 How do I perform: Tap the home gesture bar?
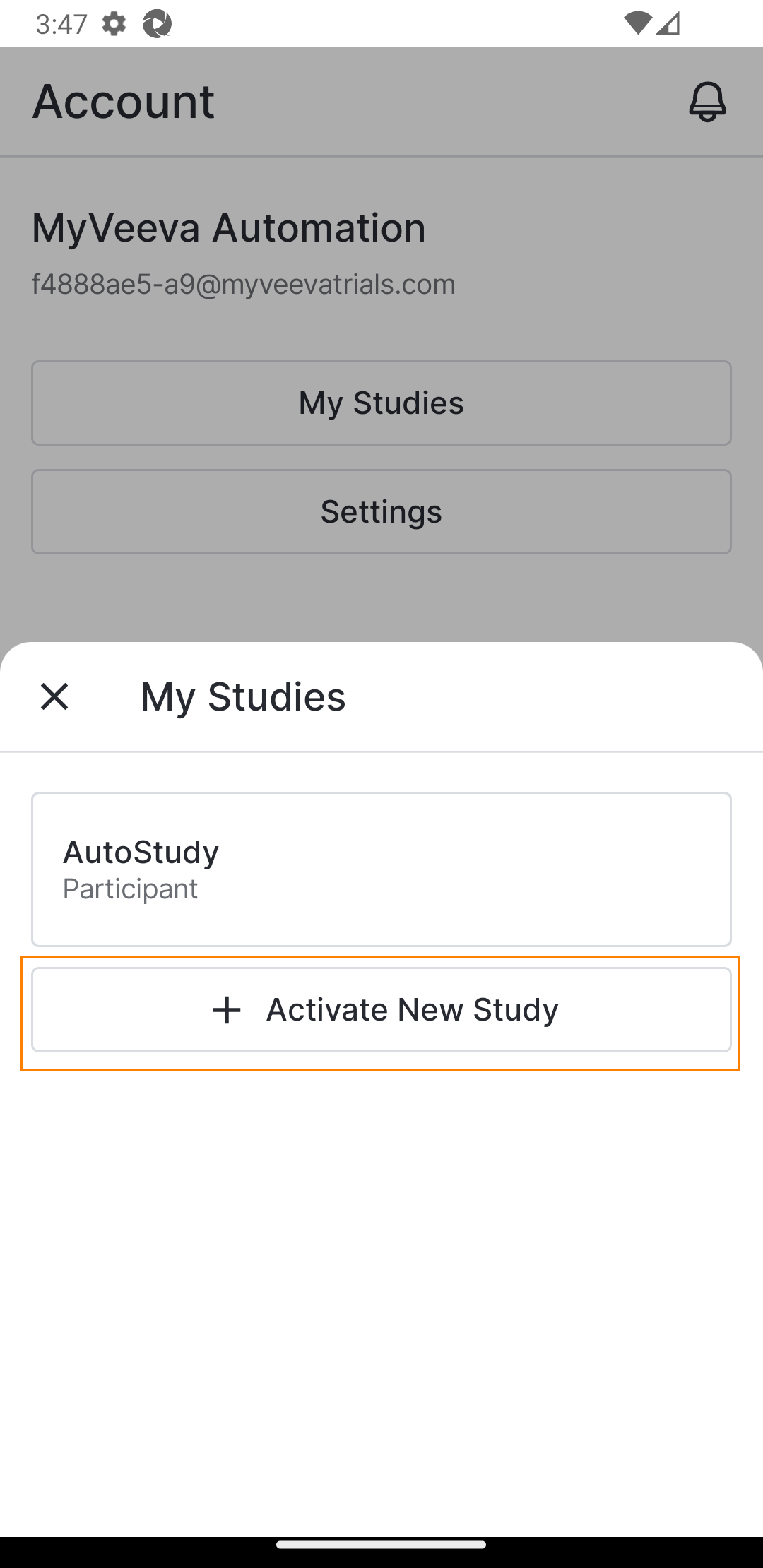(x=381, y=1544)
